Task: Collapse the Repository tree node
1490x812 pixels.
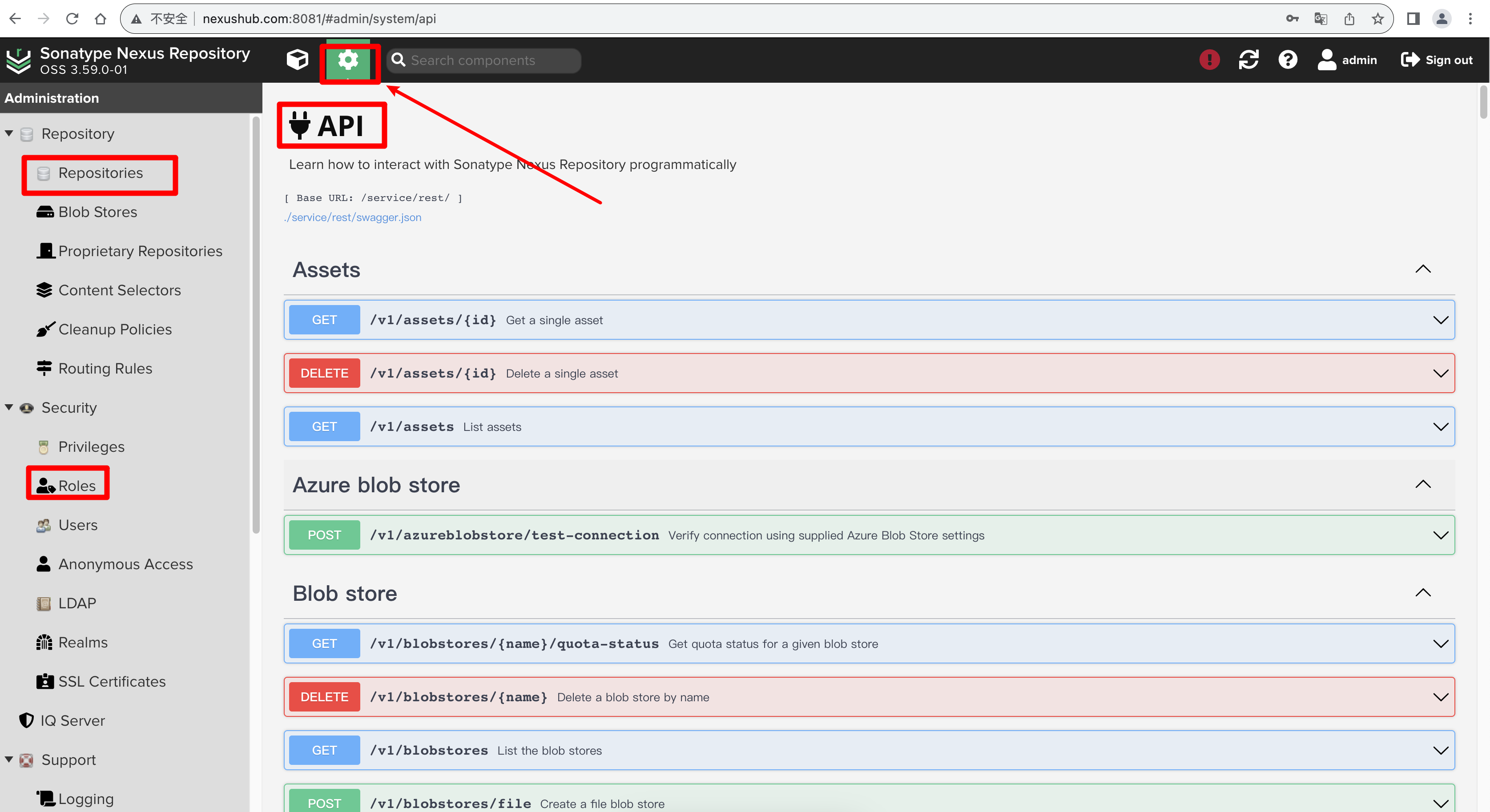Action: point(9,133)
